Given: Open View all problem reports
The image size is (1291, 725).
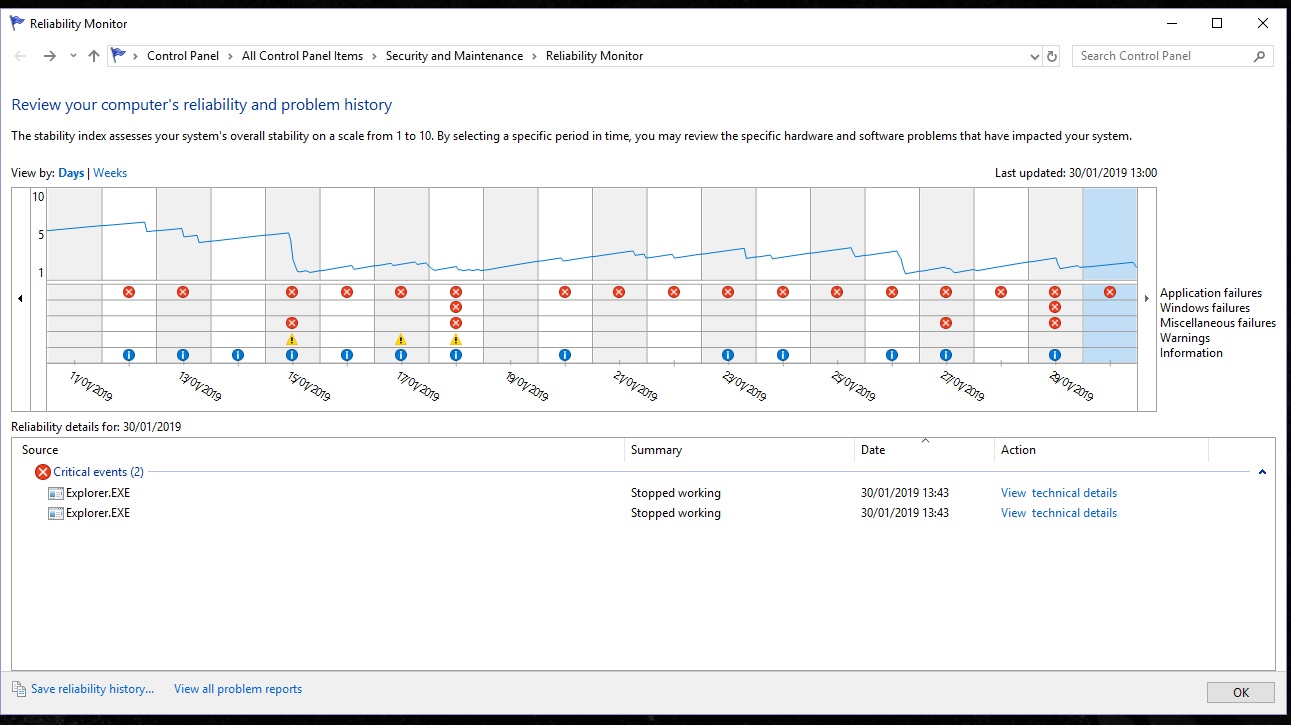Looking at the screenshot, I should pyautogui.click(x=237, y=688).
